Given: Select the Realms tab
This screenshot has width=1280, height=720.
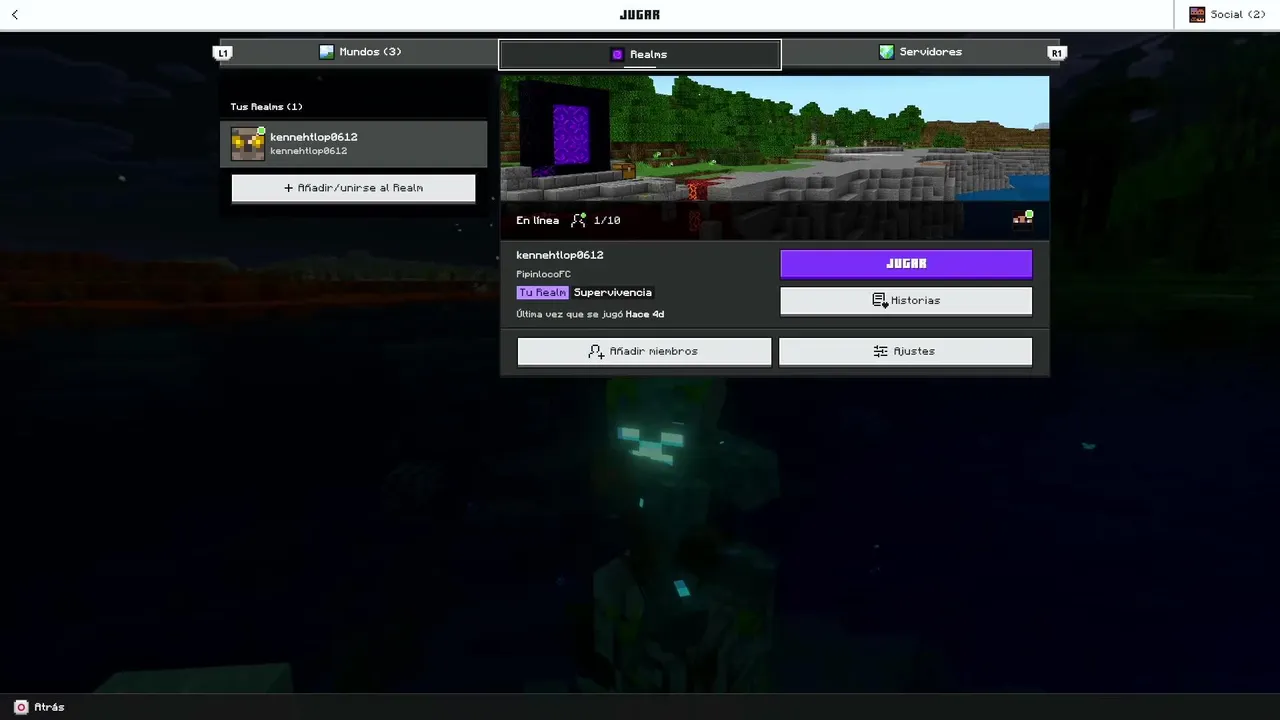Looking at the screenshot, I should 640,55.
